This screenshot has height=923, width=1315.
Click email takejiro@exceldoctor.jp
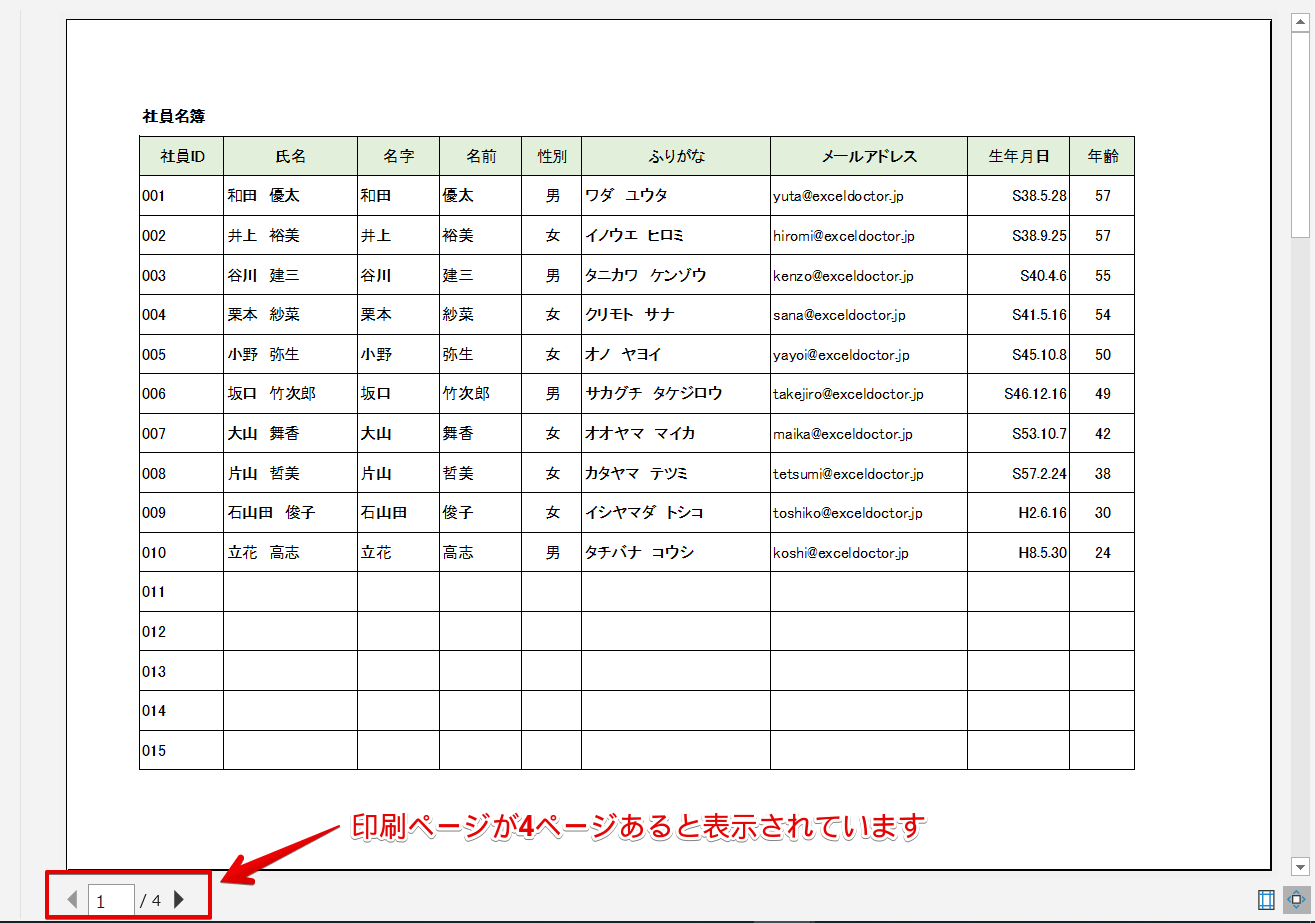tap(848, 394)
